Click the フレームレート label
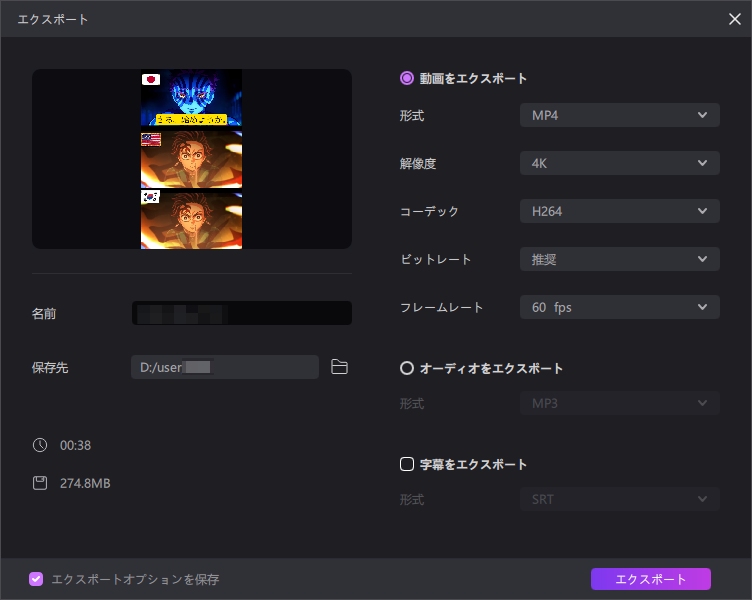Image resolution: width=752 pixels, height=600 pixels. [441, 307]
